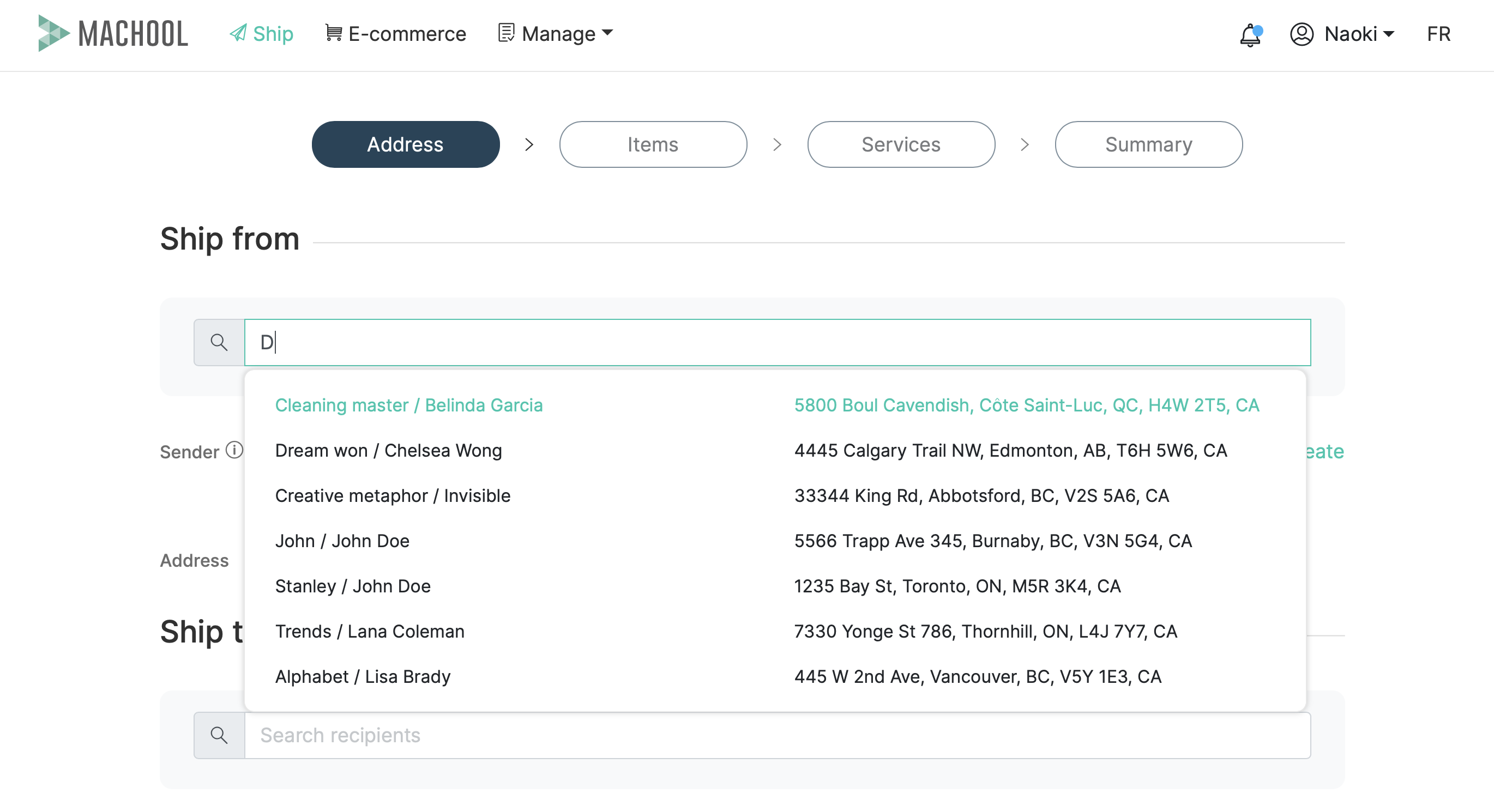Focus the sender search field containing D

pyautogui.click(x=777, y=342)
